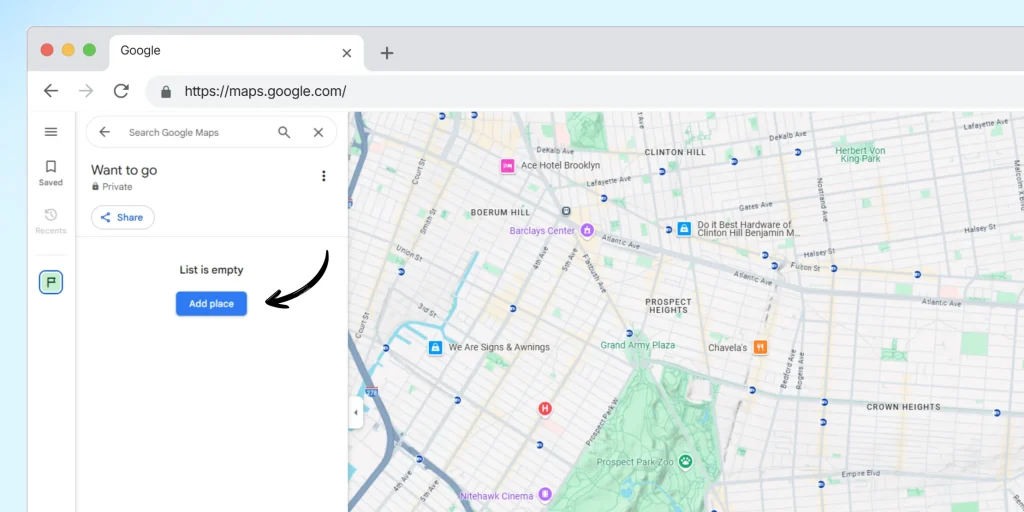Click the I-278 highway shield
Screen dimensions: 1024x512
coord(372,392)
